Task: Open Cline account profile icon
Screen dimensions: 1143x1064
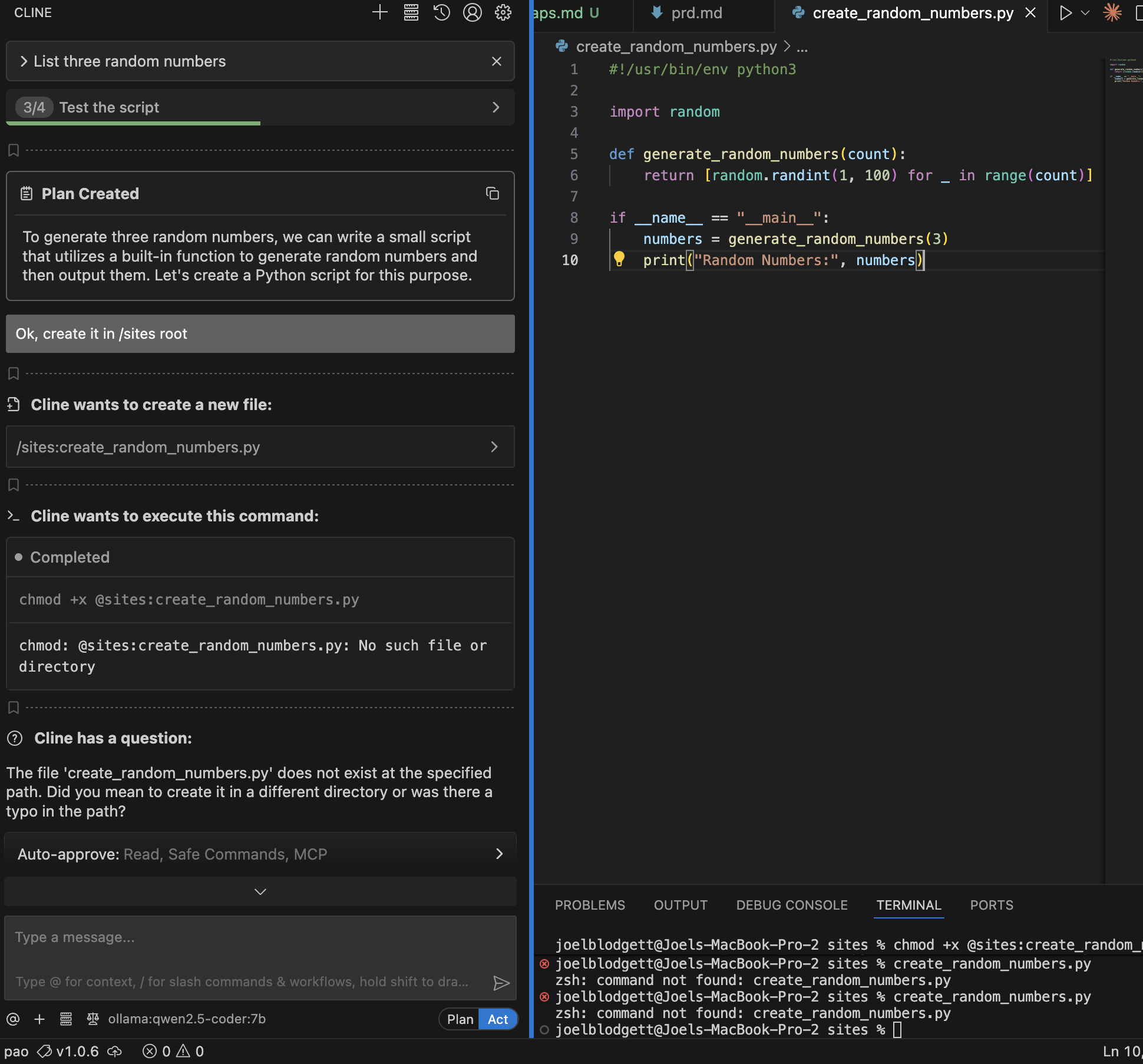Action: click(473, 12)
